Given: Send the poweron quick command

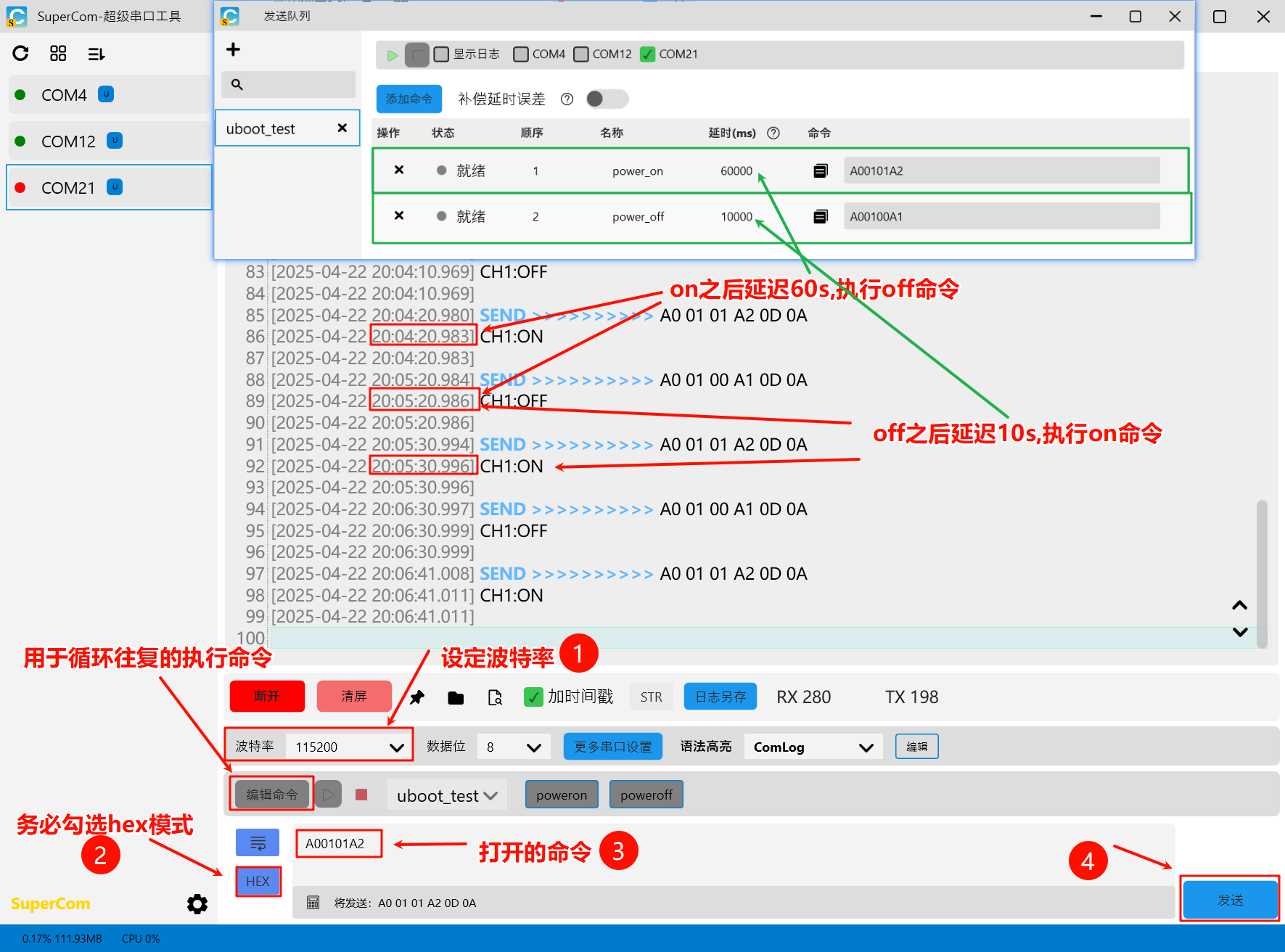Looking at the screenshot, I should click(562, 795).
